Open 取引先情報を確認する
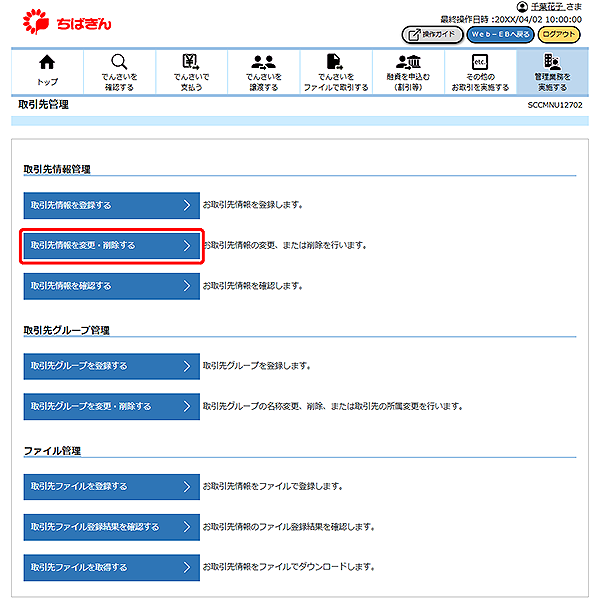Image resolution: width=600 pixels, height=609 pixels. pyautogui.click(x=111, y=286)
